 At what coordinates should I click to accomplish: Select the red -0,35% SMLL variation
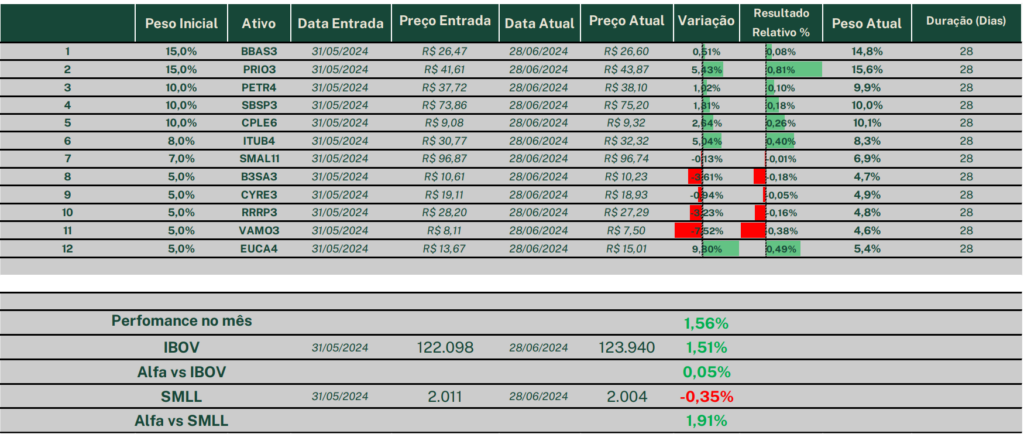click(x=706, y=397)
